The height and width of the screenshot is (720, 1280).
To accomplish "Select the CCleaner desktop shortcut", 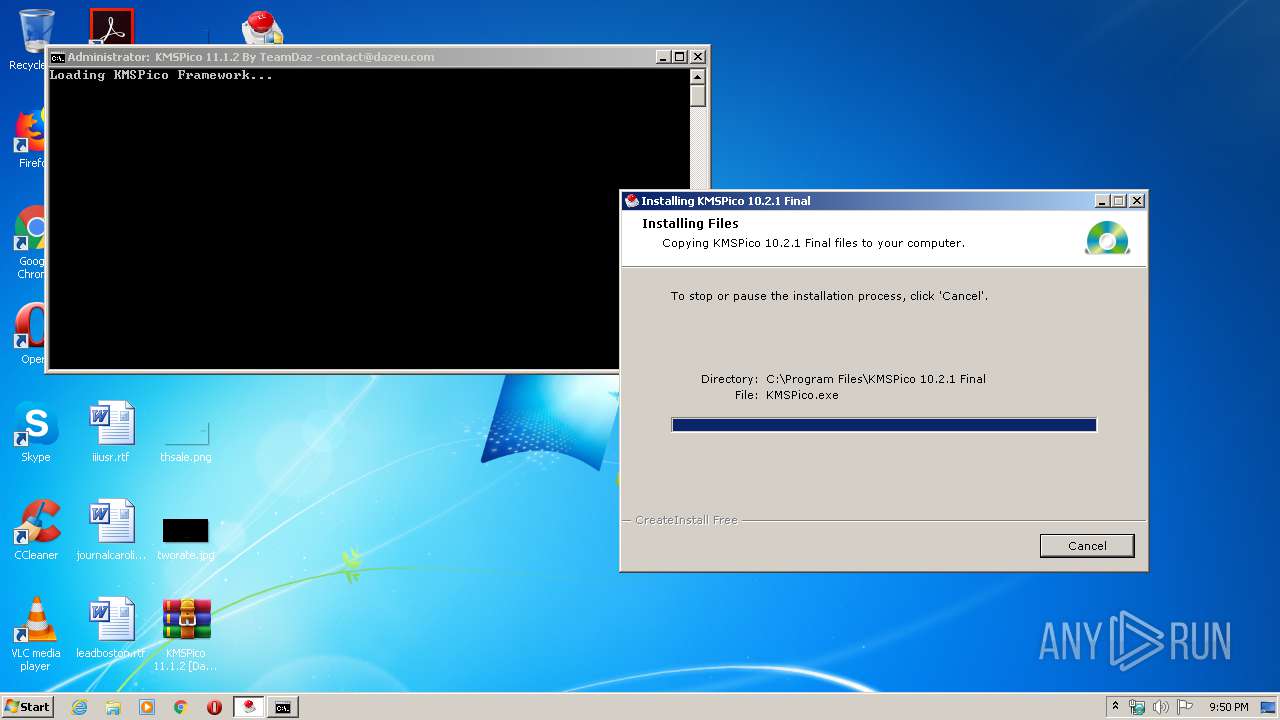I will [x=36, y=530].
